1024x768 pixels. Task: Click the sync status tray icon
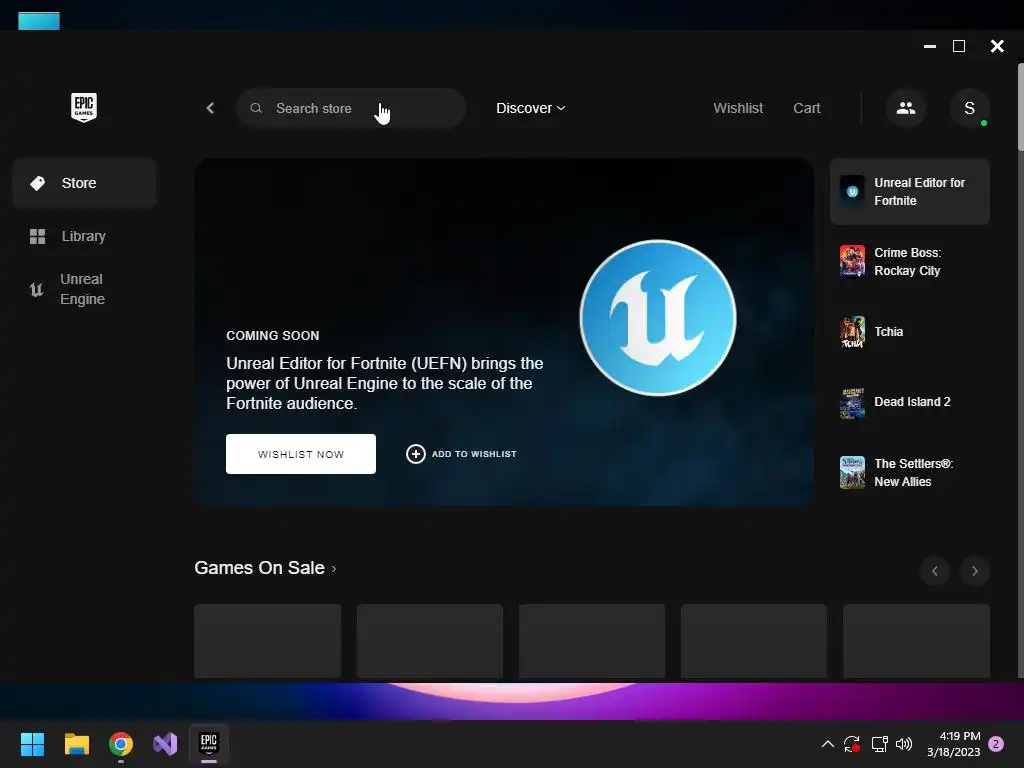(x=852, y=744)
